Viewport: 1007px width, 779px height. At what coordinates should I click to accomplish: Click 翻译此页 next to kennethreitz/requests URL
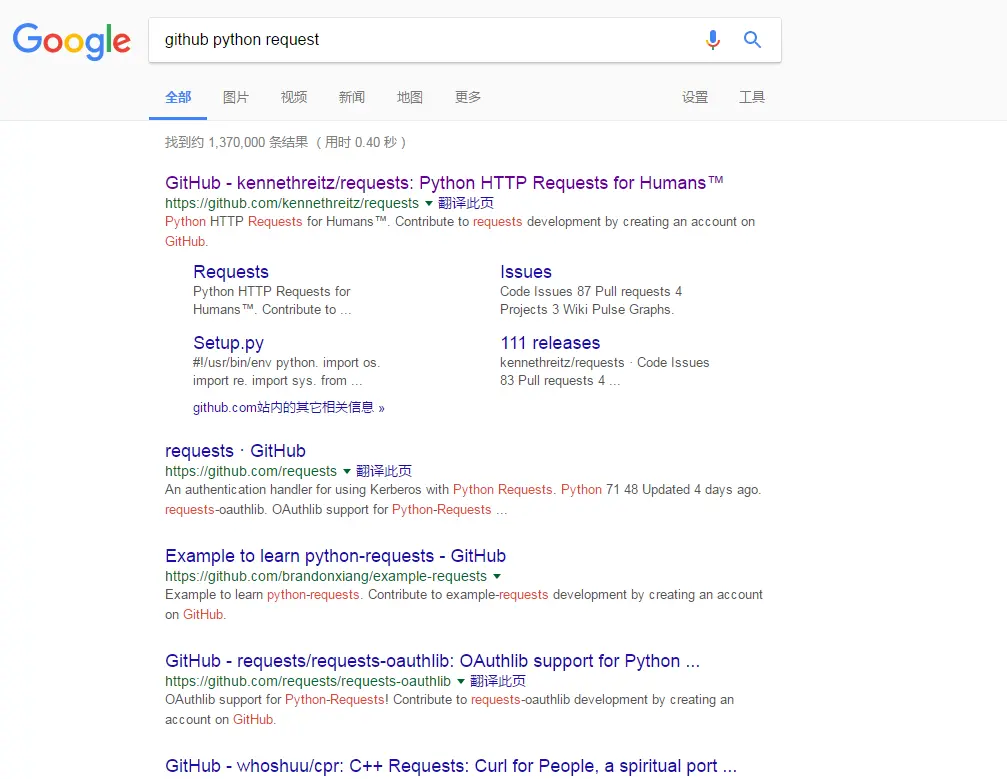pyautogui.click(x=466, y=203)
